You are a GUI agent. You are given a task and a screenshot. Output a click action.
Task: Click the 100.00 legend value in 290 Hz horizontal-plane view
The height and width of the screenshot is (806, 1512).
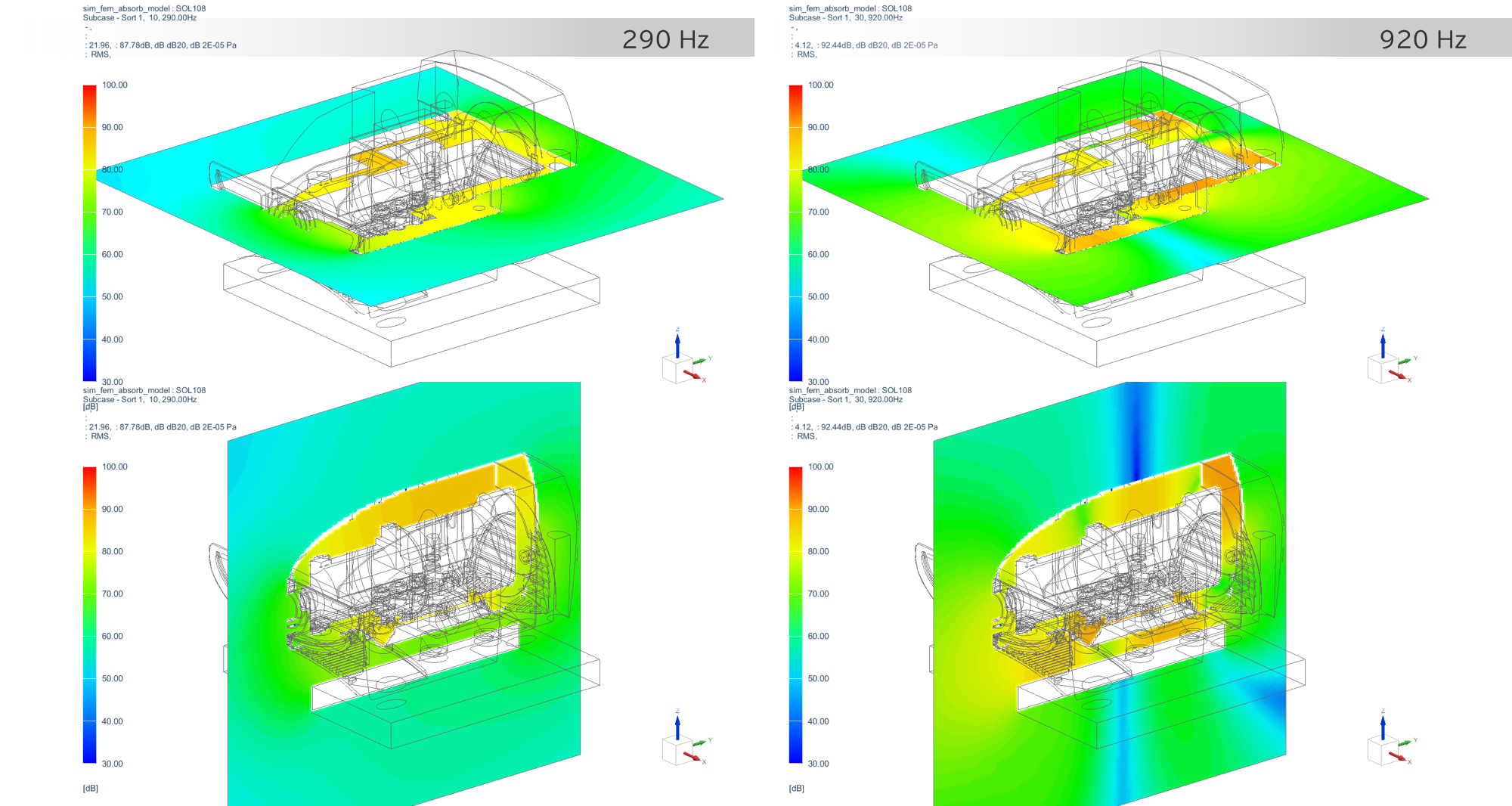[x=115, y=85]
